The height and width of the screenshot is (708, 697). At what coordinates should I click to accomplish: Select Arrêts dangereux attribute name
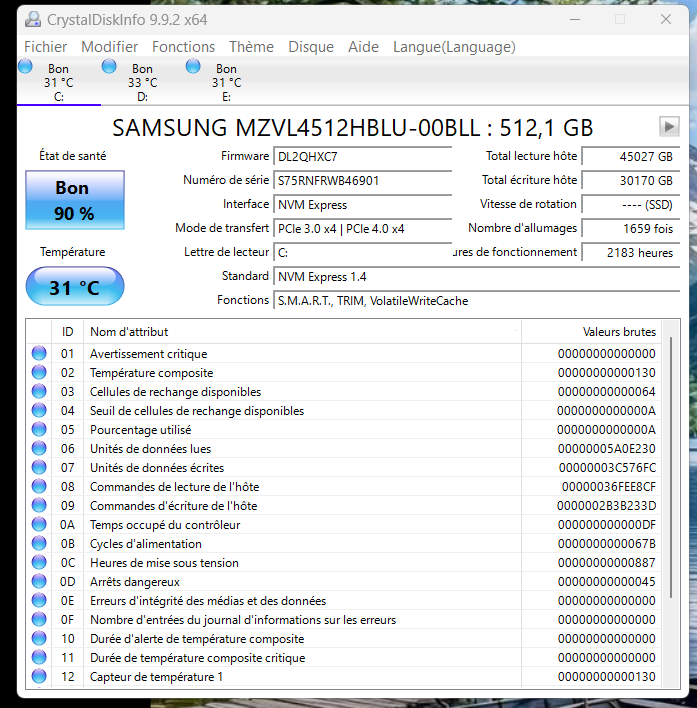pos(135,582)
